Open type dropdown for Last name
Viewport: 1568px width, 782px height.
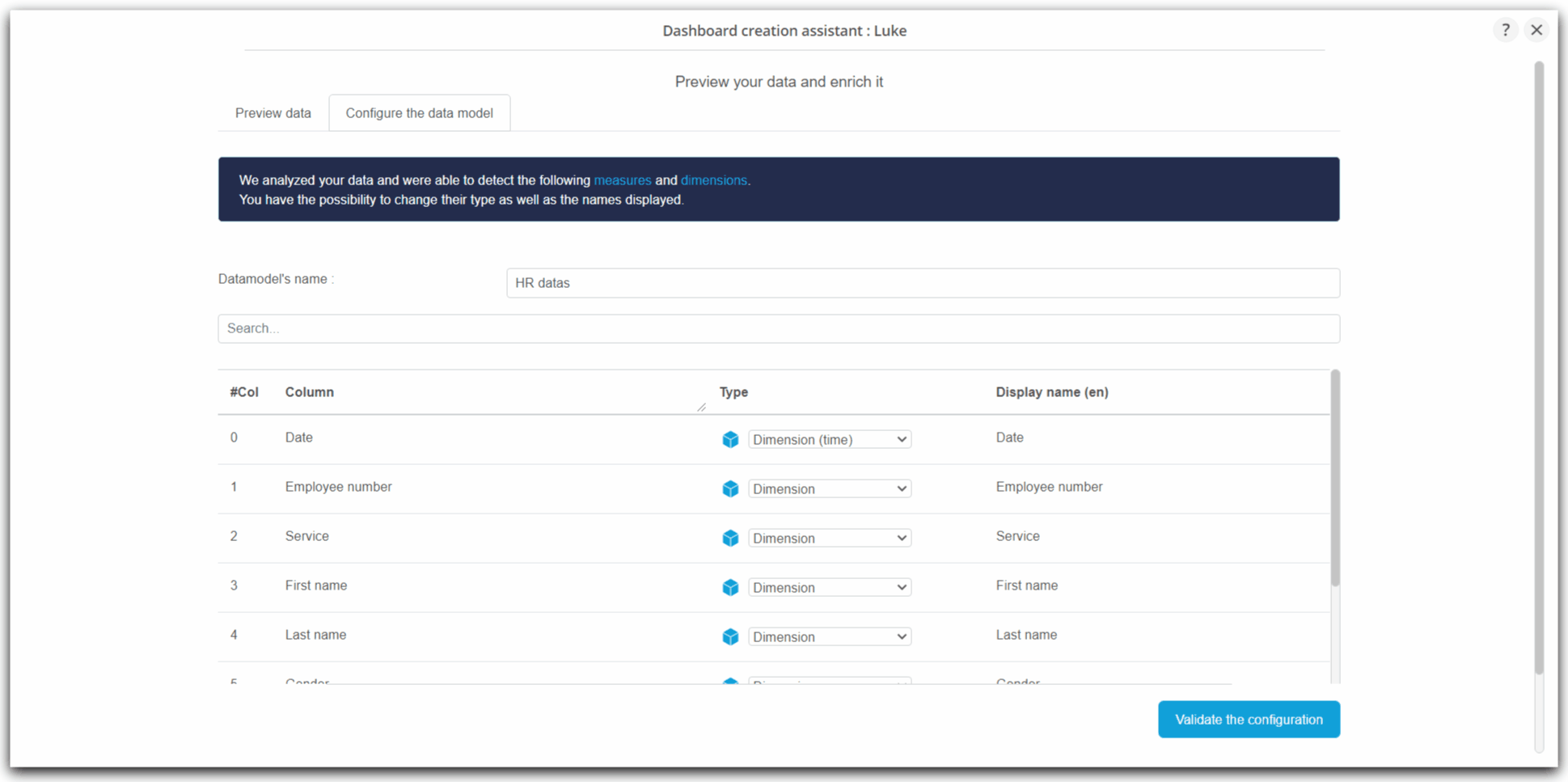[829, 636]
